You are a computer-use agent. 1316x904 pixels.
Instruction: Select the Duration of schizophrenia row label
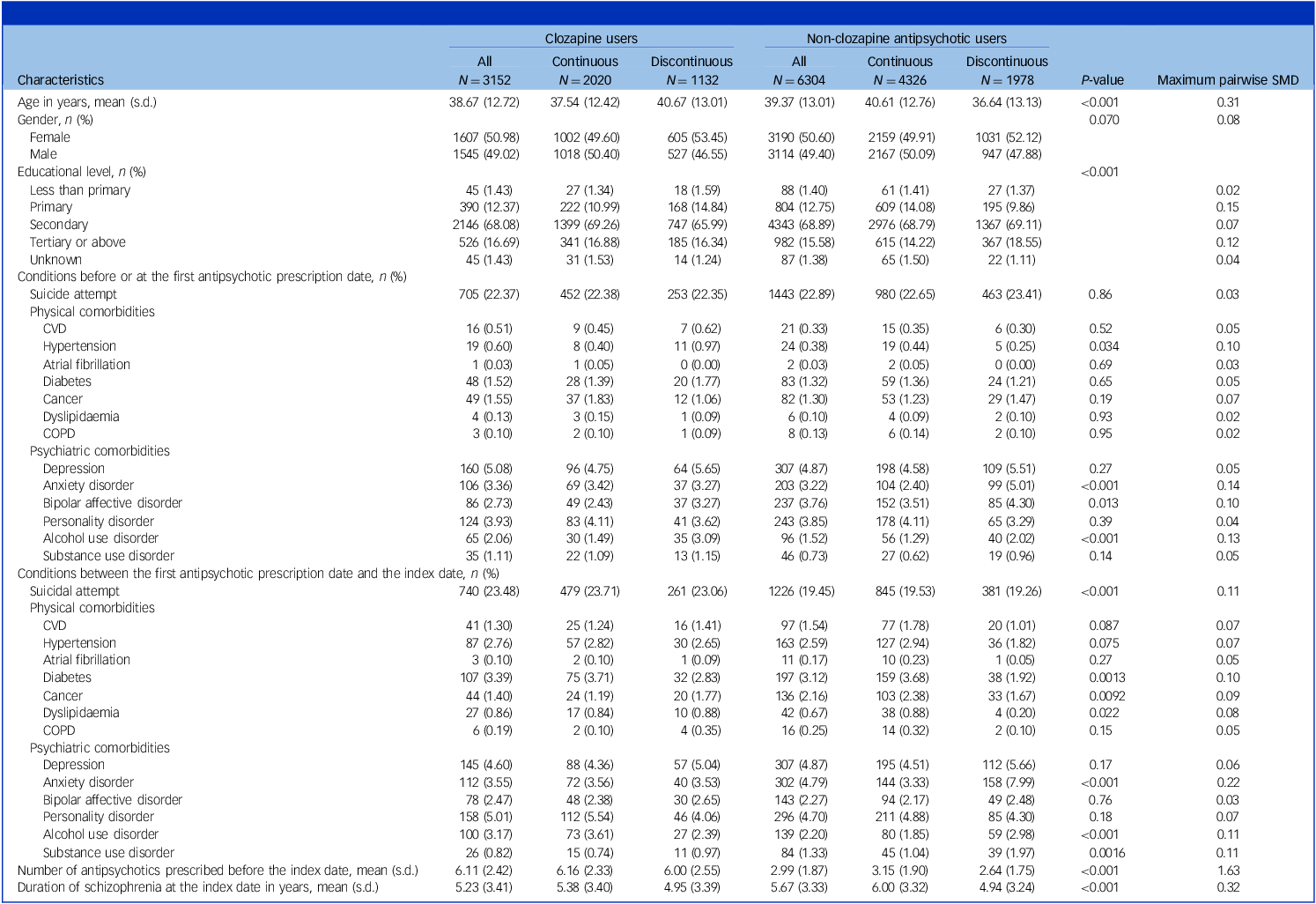[x=198, y=887]
